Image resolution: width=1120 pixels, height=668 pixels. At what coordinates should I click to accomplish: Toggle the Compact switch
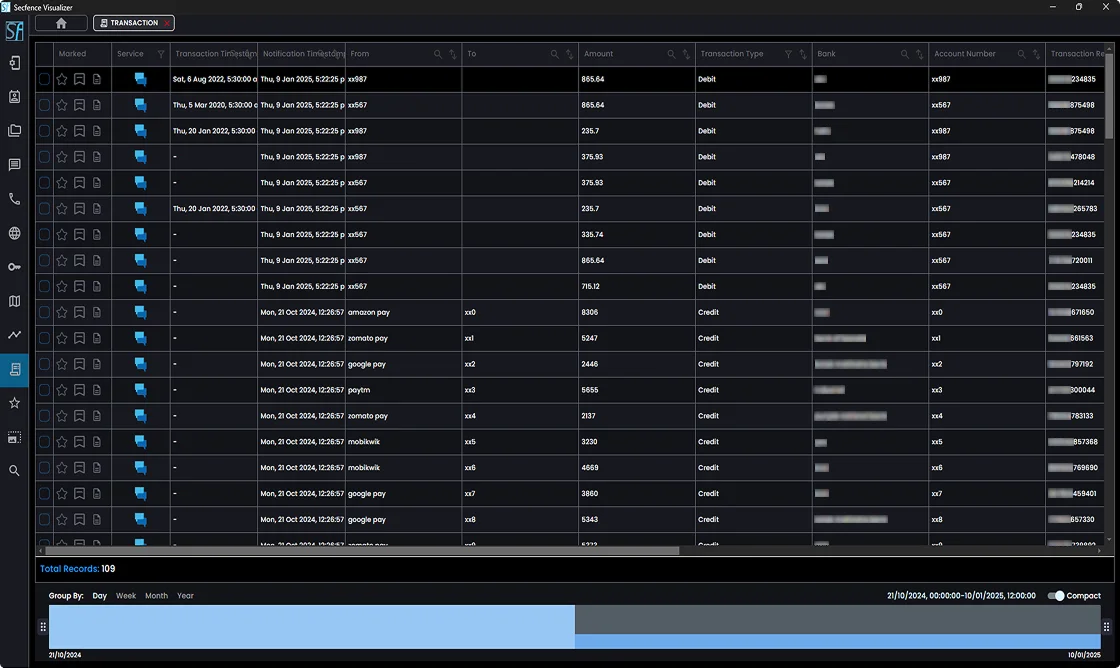tap(1056, 596)
